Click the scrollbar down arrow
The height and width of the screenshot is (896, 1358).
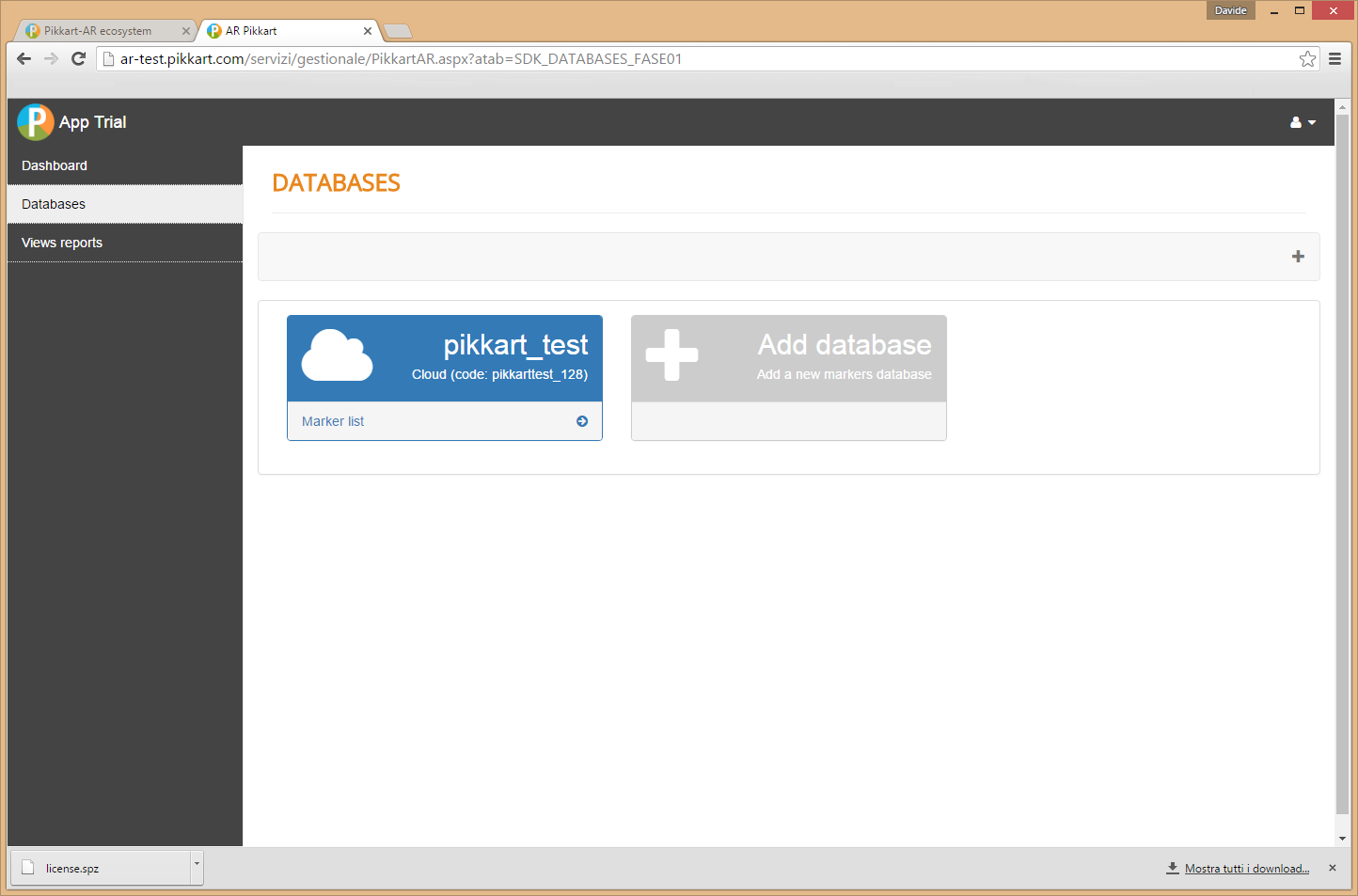[1342, 839]
